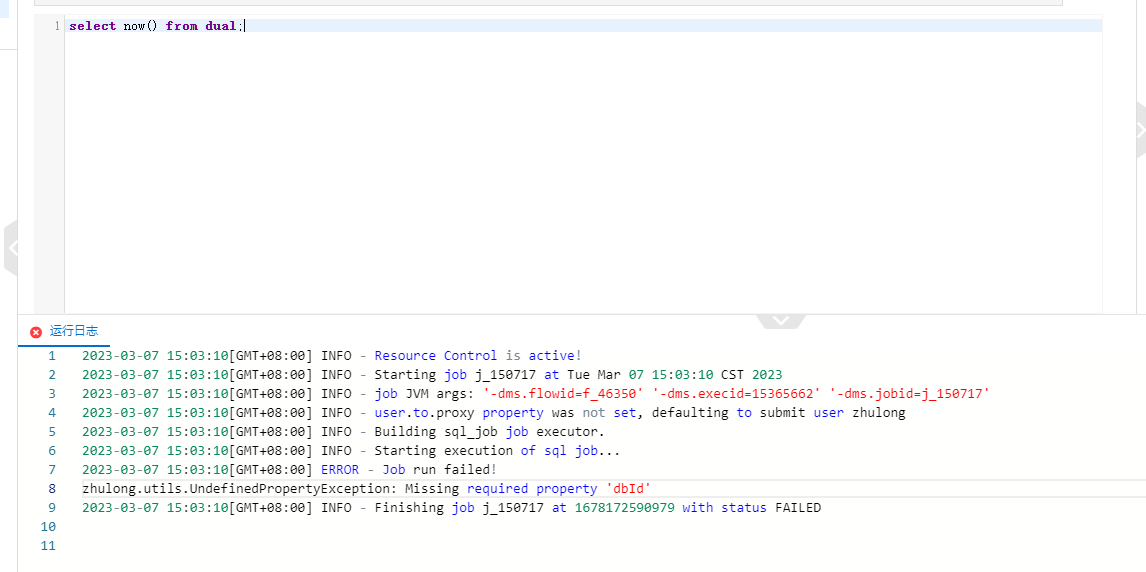Click editor line number 1 in gutter
Screen dimensions: 1146x572
pyautogui.click(x=56, y=26)
